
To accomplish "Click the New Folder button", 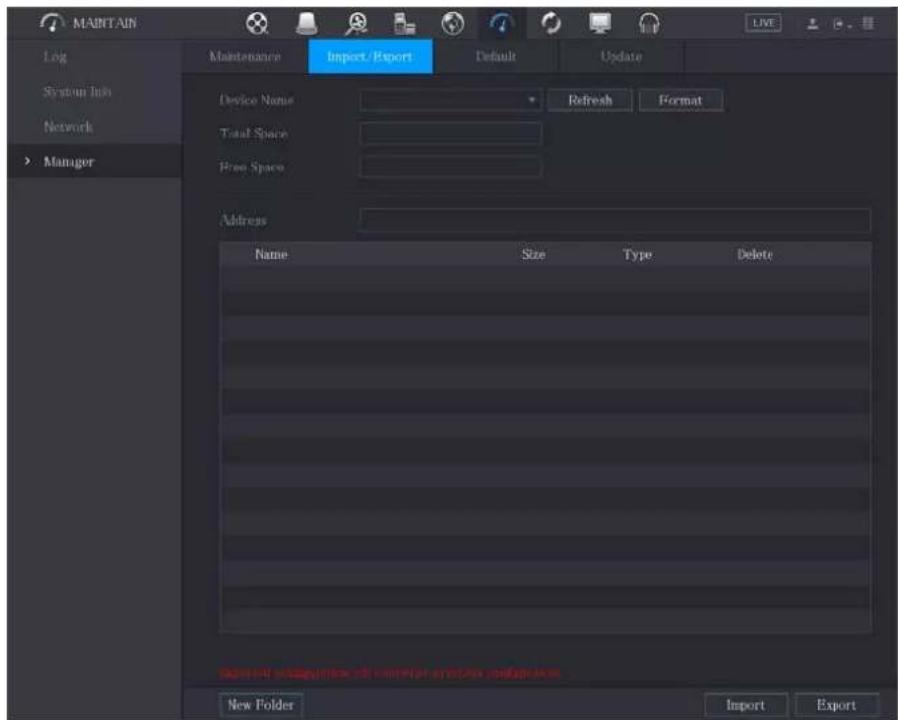I will tap(261, 705).
